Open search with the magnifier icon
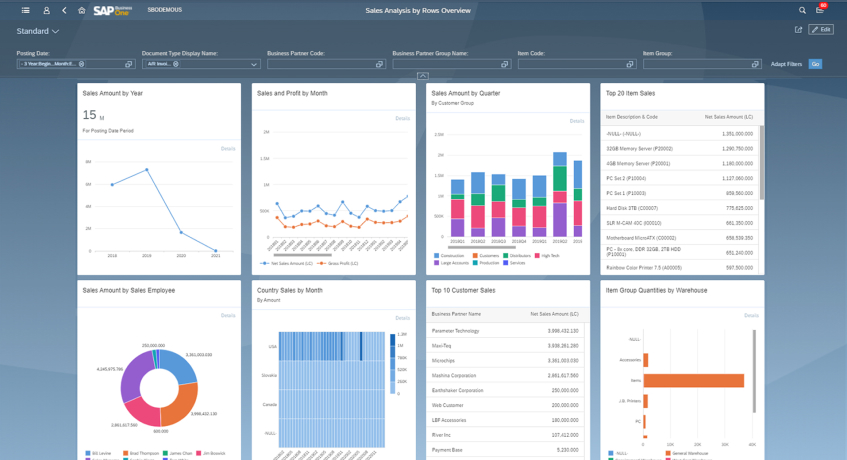The height and width of the screenshot is (460, 847). point(802,10)
